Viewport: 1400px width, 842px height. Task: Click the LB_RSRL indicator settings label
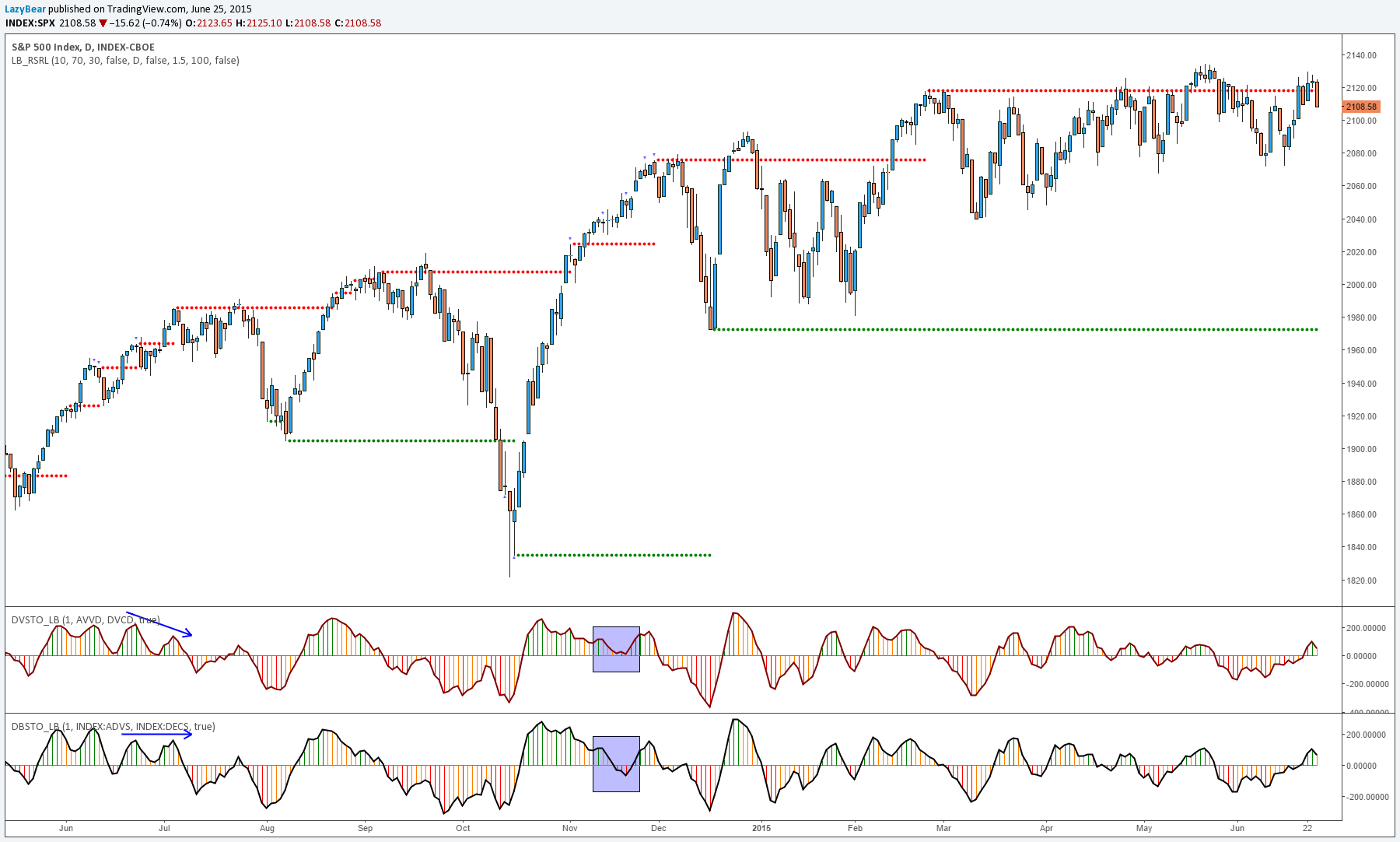coord(125,61)
